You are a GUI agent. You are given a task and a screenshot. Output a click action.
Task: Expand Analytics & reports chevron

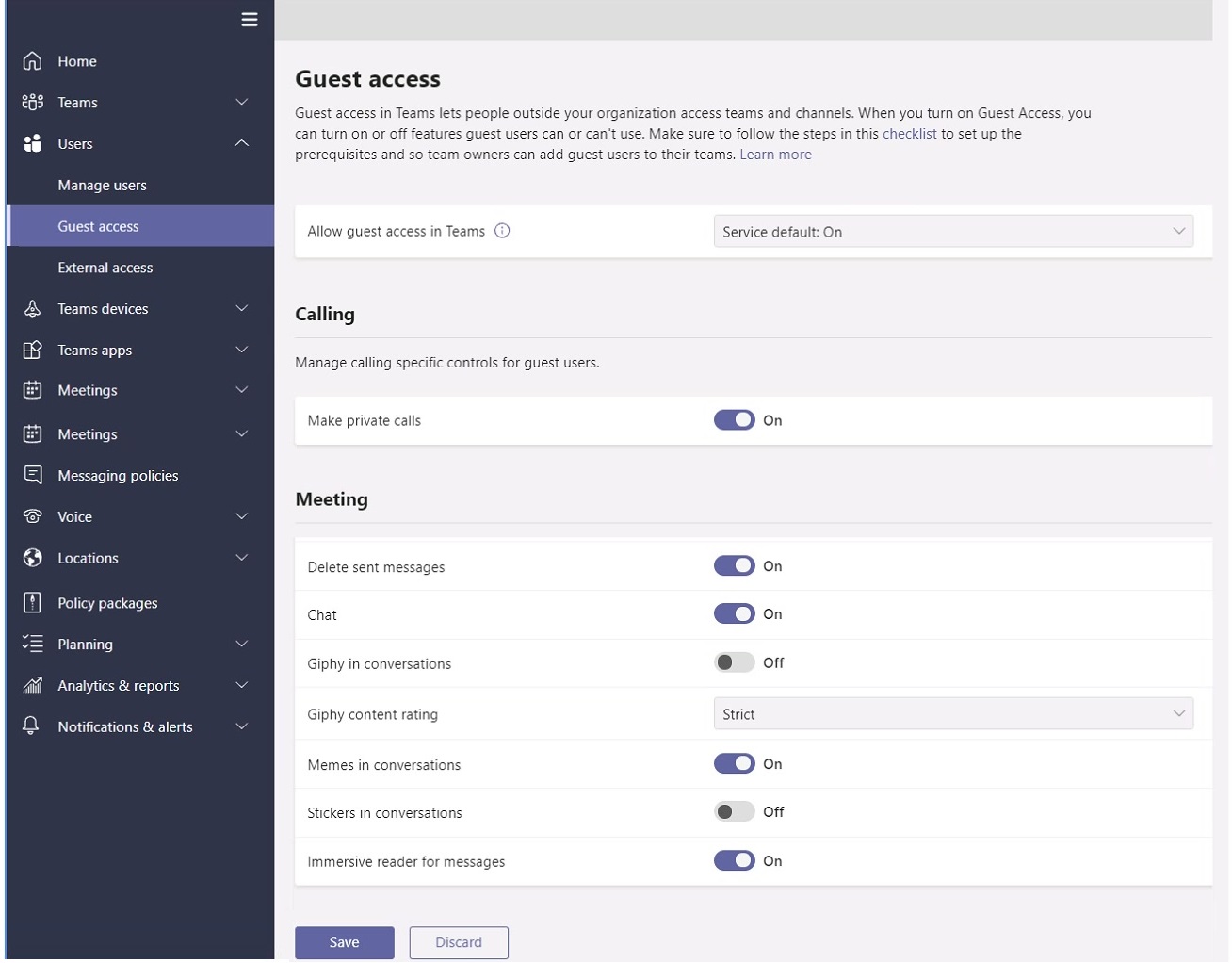(x=242, y=686)
